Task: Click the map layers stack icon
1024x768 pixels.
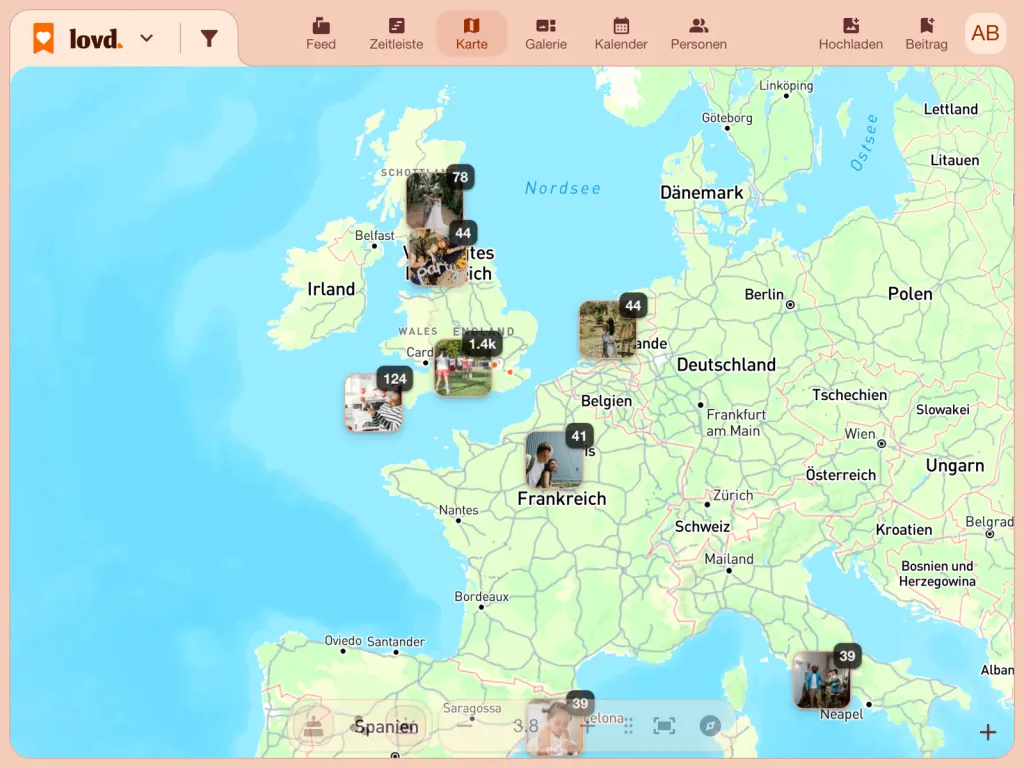Action: [314, 726]
